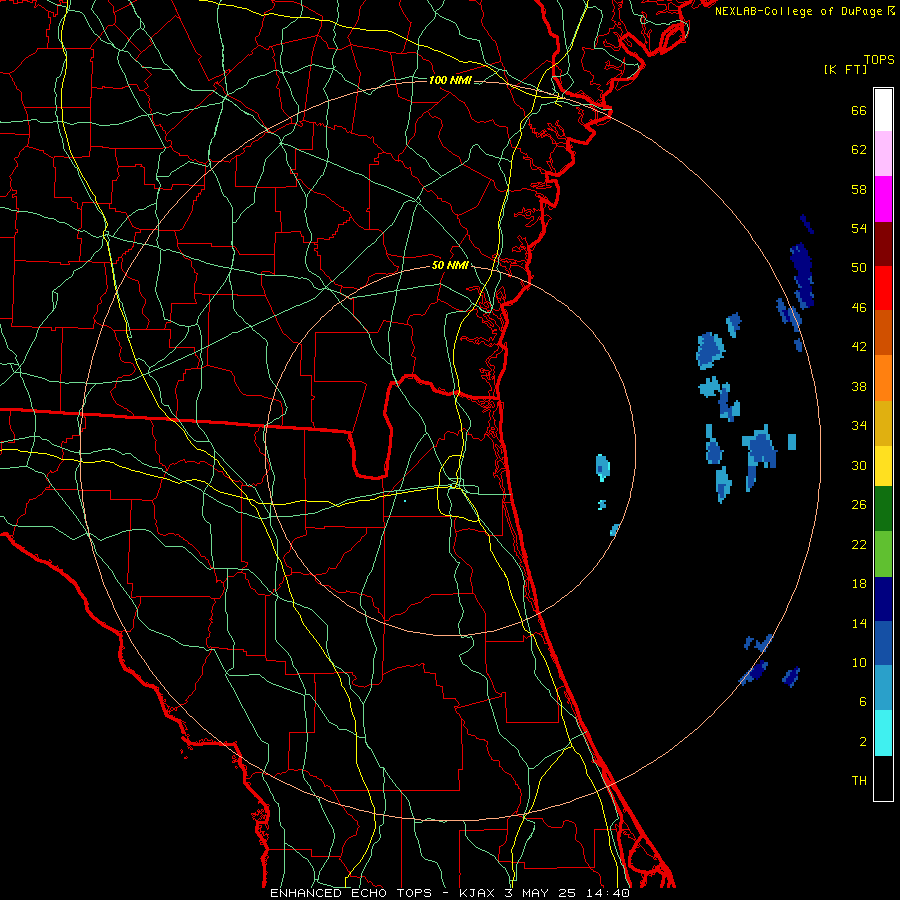Viewport: 900px width, 900px height.
Task: Click the '50' legend scale value
Action: [x=859, y=268]
